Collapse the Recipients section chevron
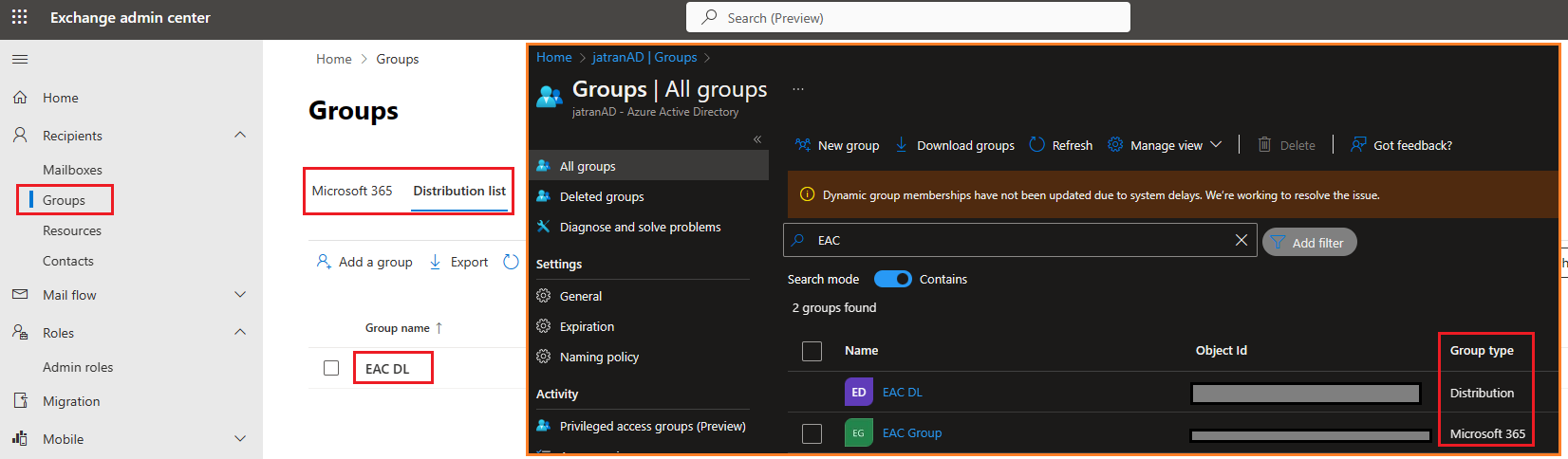Screen dimensions: 1568x459 (x=240, y=136)
